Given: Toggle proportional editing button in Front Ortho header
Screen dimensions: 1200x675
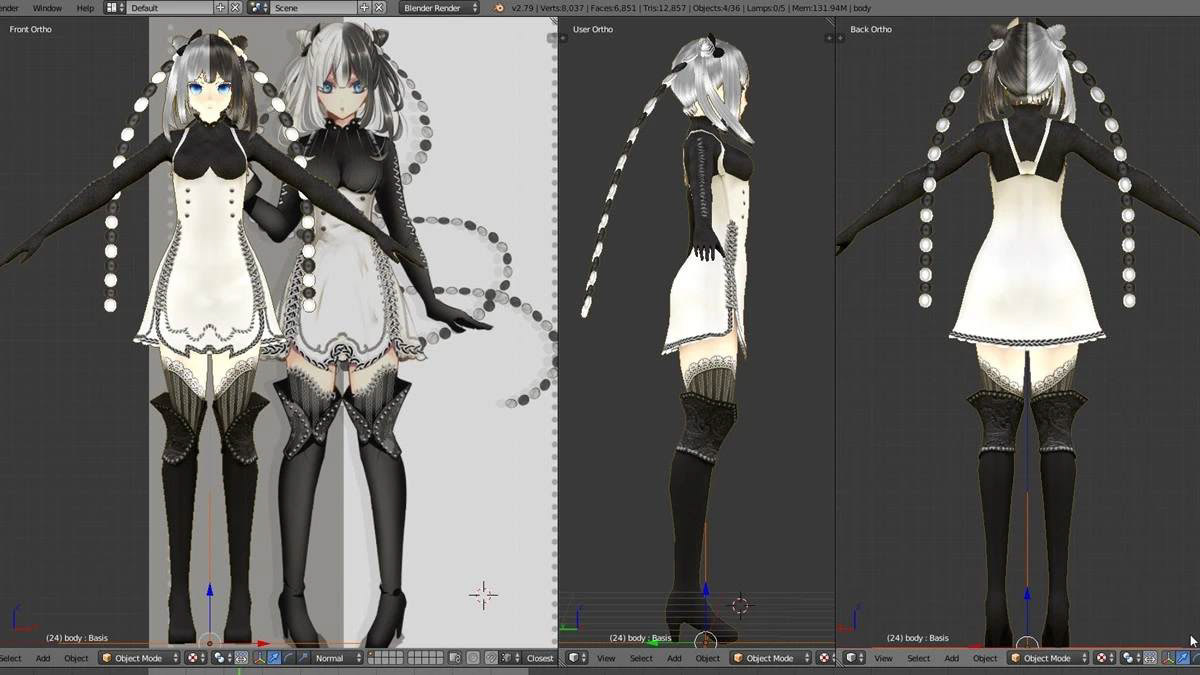Looking at the screenshot, I should (x=473, y=658).
